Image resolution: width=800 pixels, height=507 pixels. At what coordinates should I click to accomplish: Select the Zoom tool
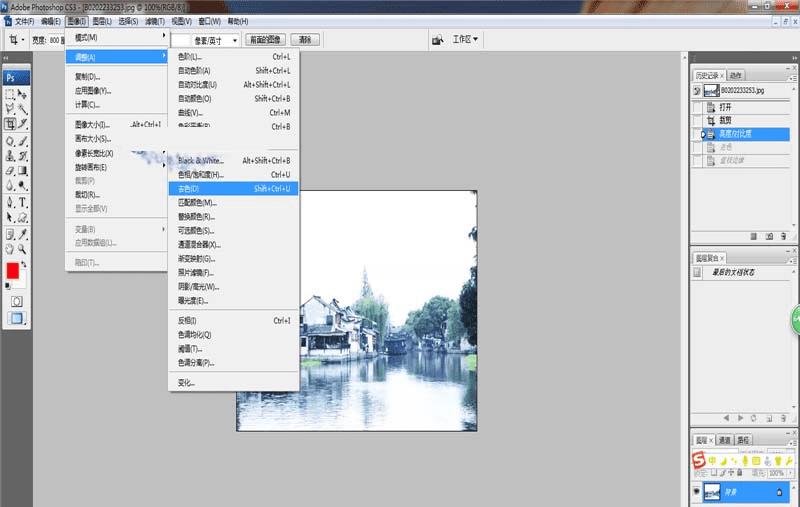[22, 249]
